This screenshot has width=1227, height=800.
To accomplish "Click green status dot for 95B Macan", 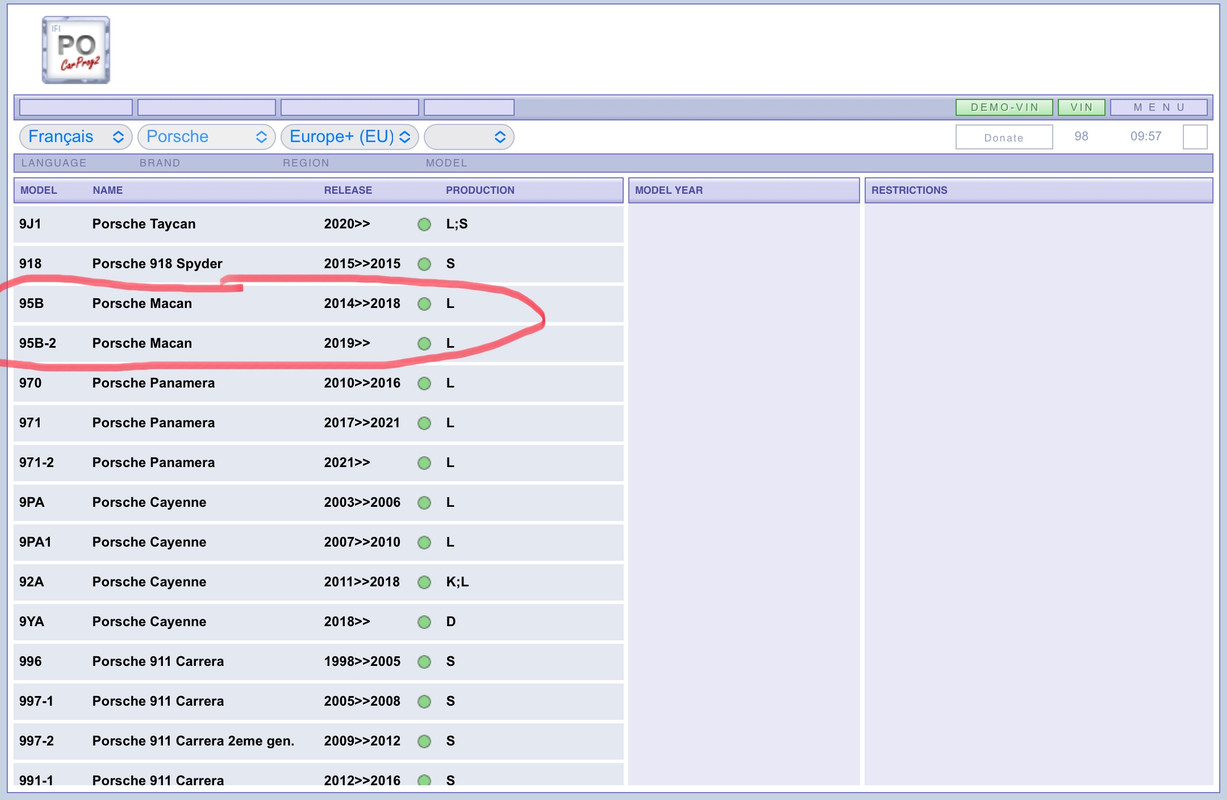I will 424,304.
